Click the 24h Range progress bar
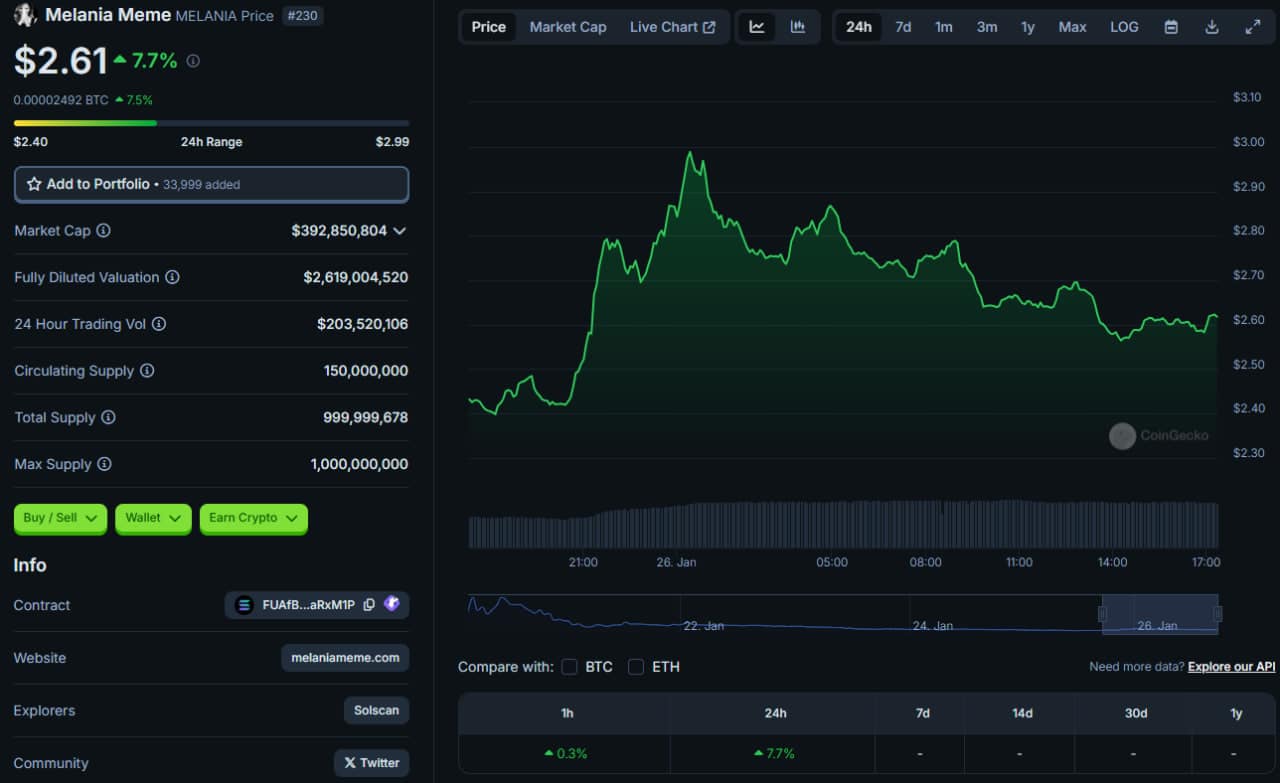The height and width of the screenshot is (783, 1280). (x=211, y=123)
